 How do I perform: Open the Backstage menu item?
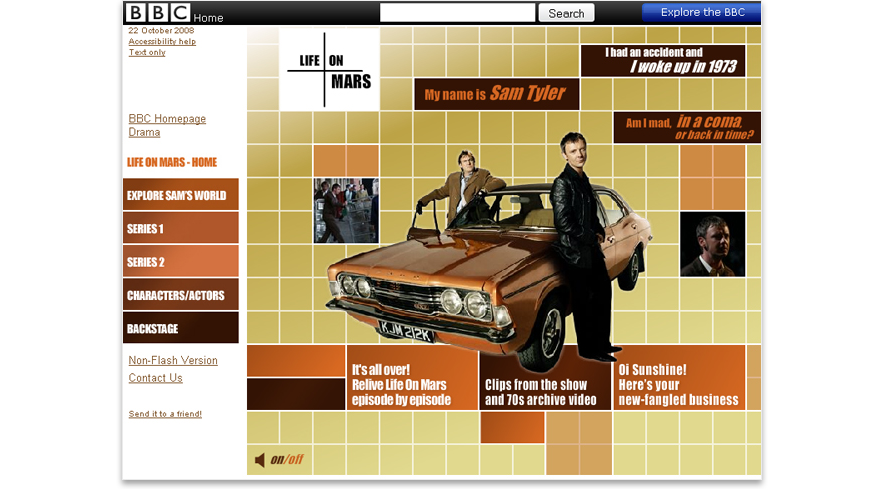pyautogui.click(x=181, y=327)
